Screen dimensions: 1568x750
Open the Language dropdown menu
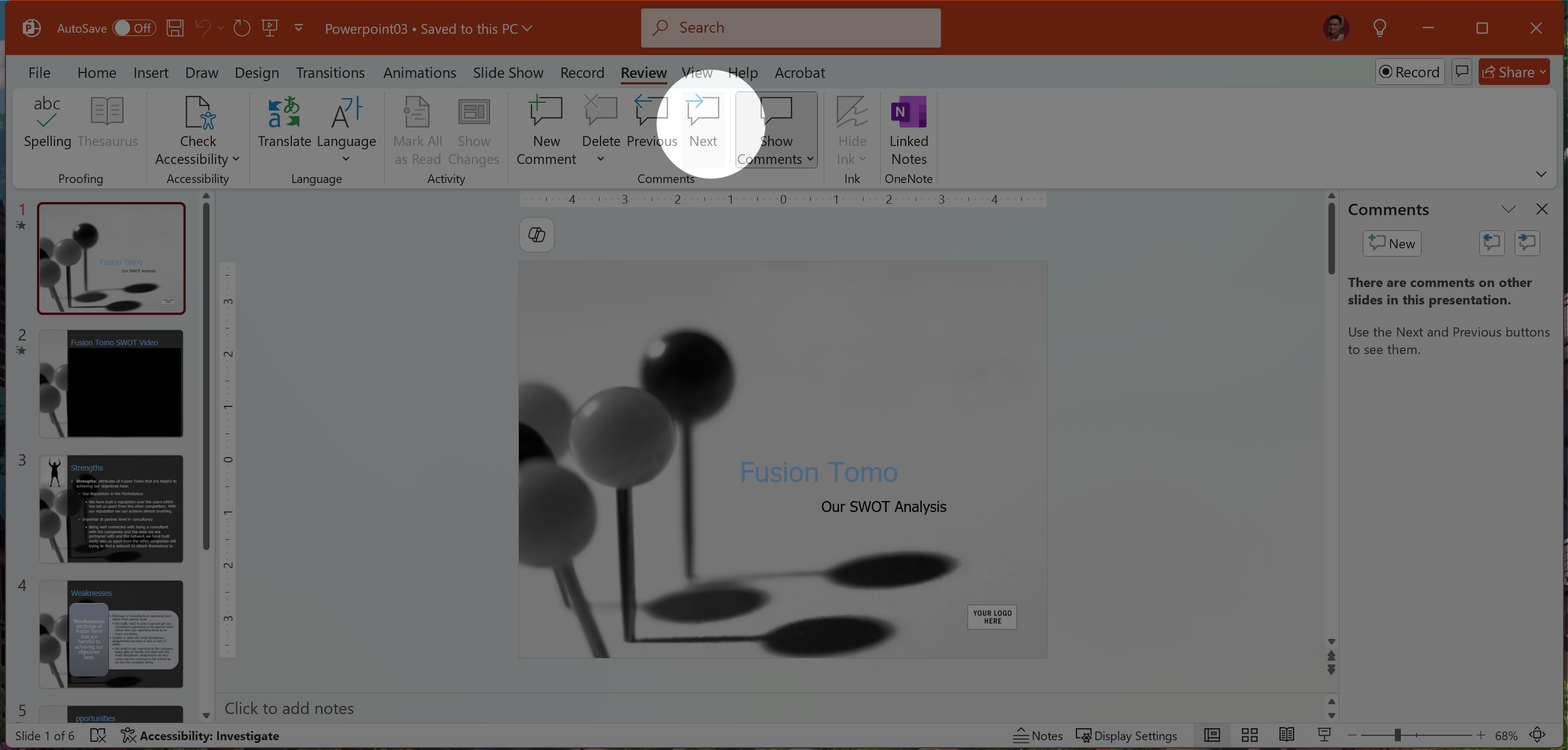click(346, 160)
